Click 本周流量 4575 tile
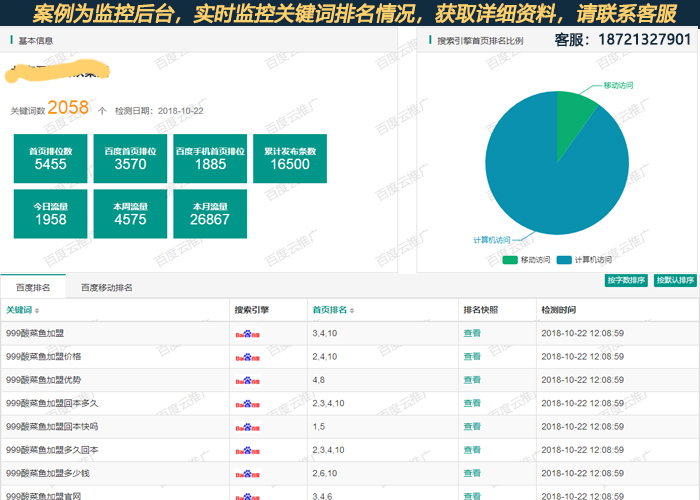The image size is (700, 500). (130, 214)
